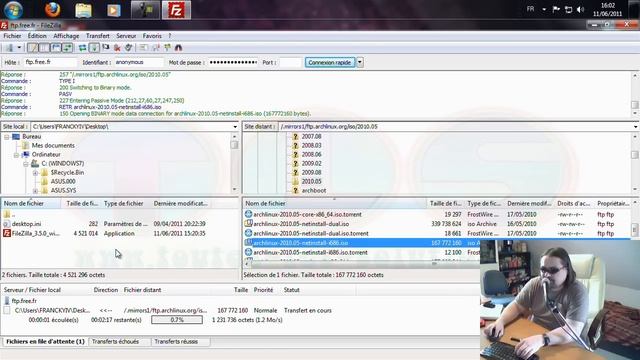Expand the ASUS.SYS folder node
The width and height of the screenshot is (640, 360).
[x=36, y=191]
